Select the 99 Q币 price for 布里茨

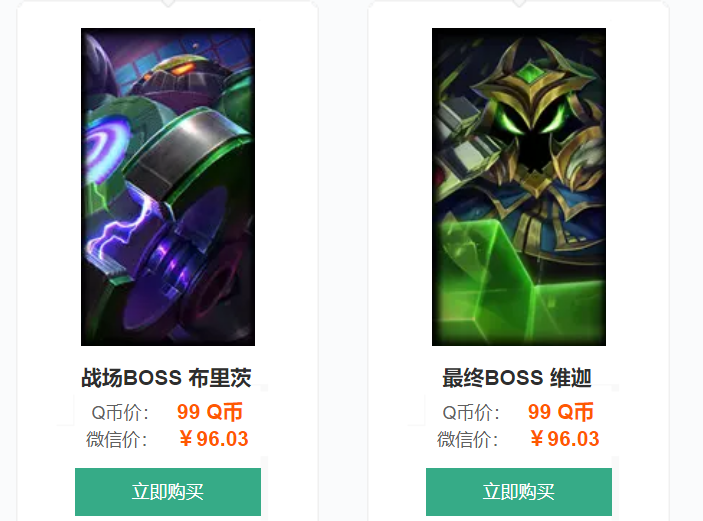click(210, 412)
